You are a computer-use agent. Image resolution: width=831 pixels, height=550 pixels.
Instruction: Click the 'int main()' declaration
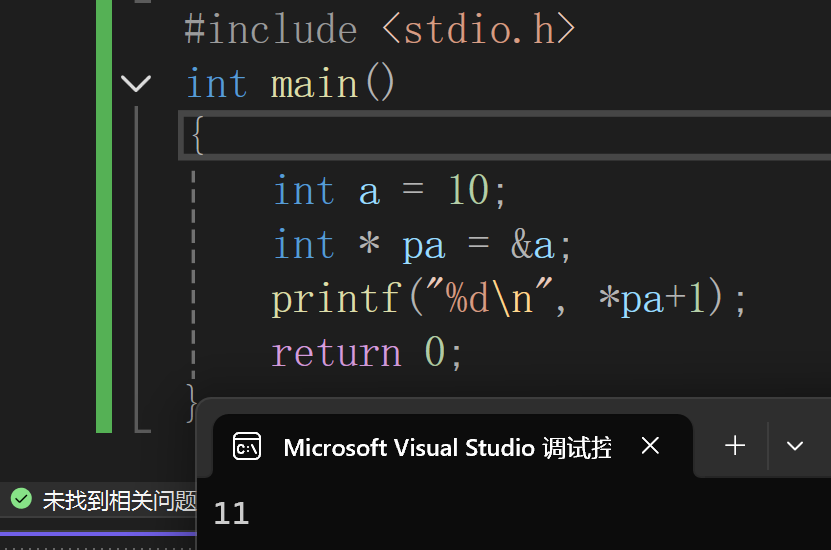290,83
